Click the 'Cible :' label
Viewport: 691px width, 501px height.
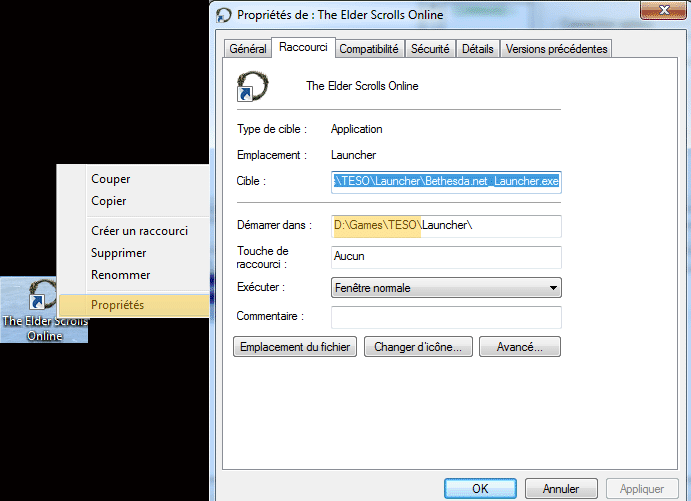pyautogui.click(x=251, y=181)
